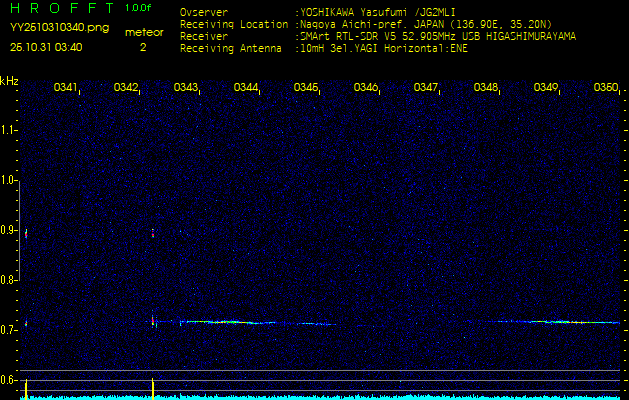Click the 0341 time marker

click(x=65, y=88)
